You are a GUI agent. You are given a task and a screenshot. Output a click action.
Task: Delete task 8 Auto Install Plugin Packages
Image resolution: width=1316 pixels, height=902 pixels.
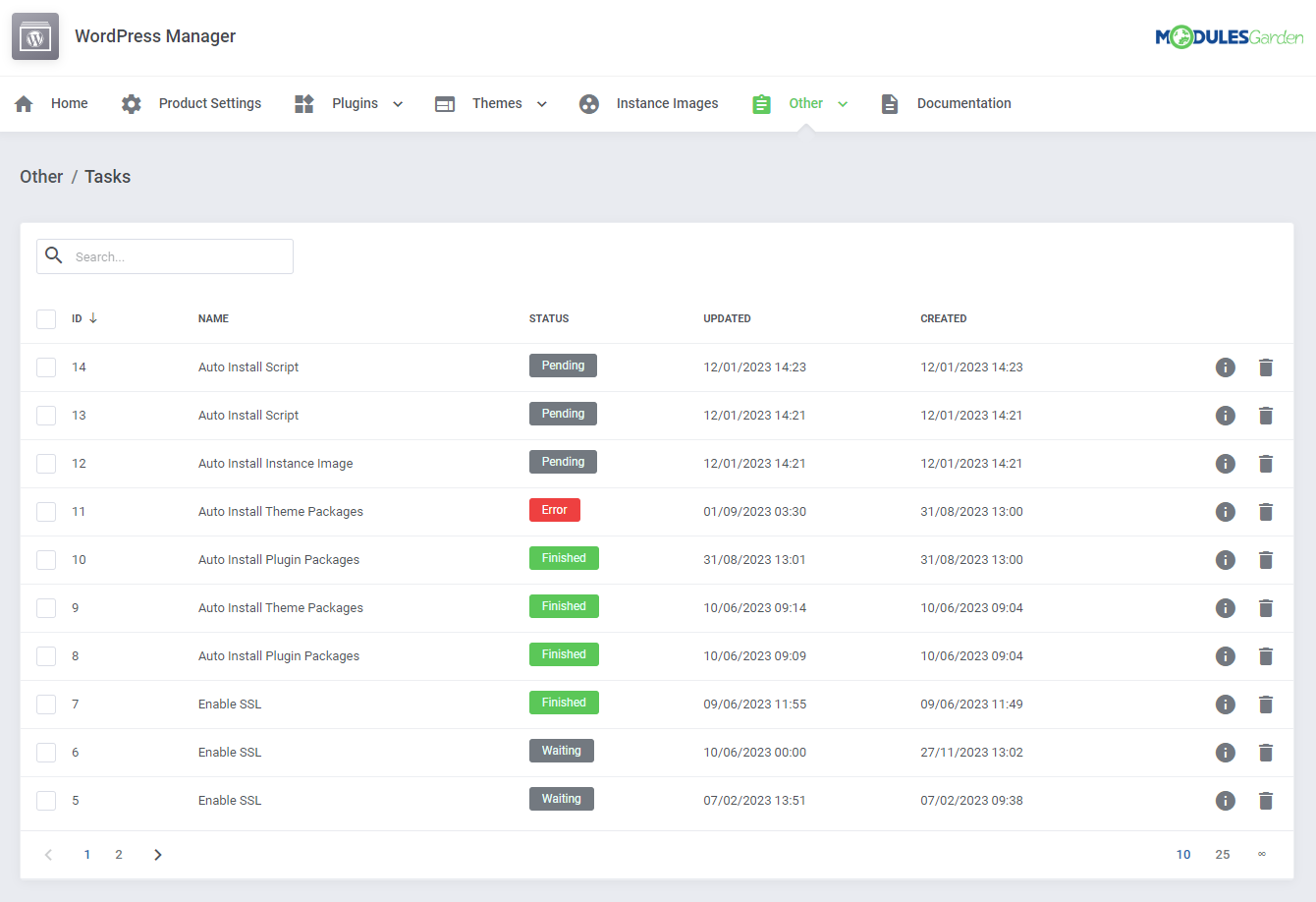click(x=1266, y=656)
